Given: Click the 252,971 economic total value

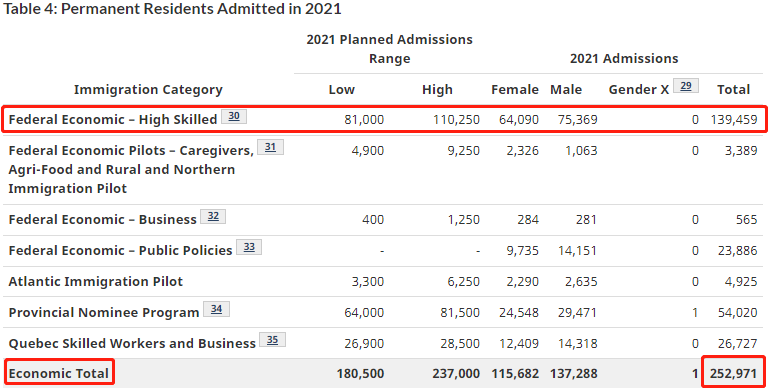Looking at the screenshot, I should [x=734, y=373].
